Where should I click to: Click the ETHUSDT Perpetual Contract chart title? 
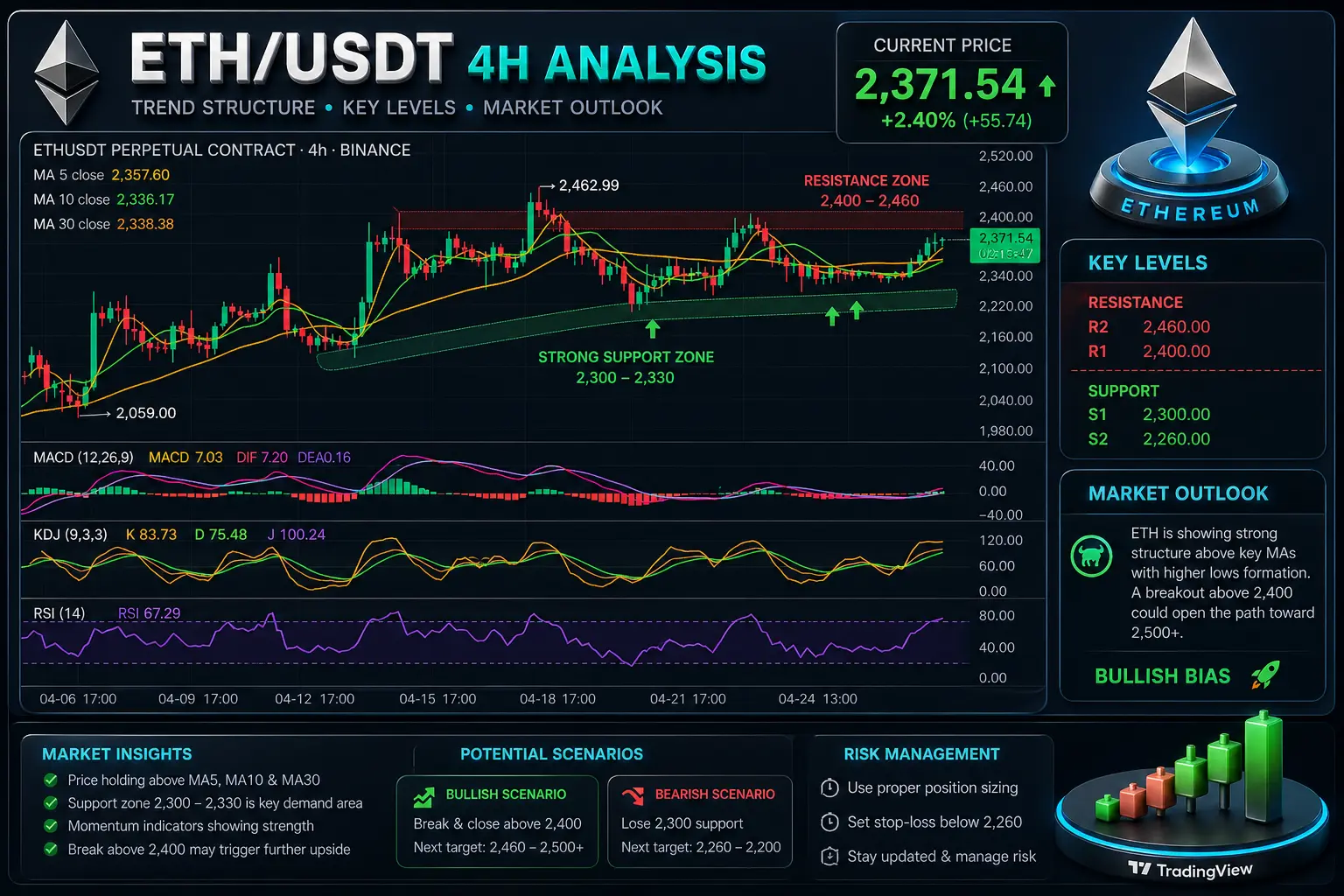pos(222,150)
